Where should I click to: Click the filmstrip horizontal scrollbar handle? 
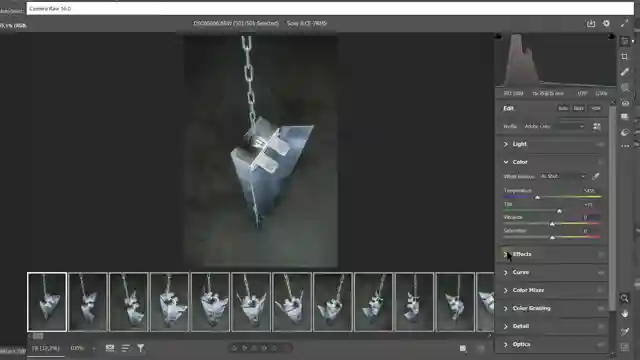point(38,336)
